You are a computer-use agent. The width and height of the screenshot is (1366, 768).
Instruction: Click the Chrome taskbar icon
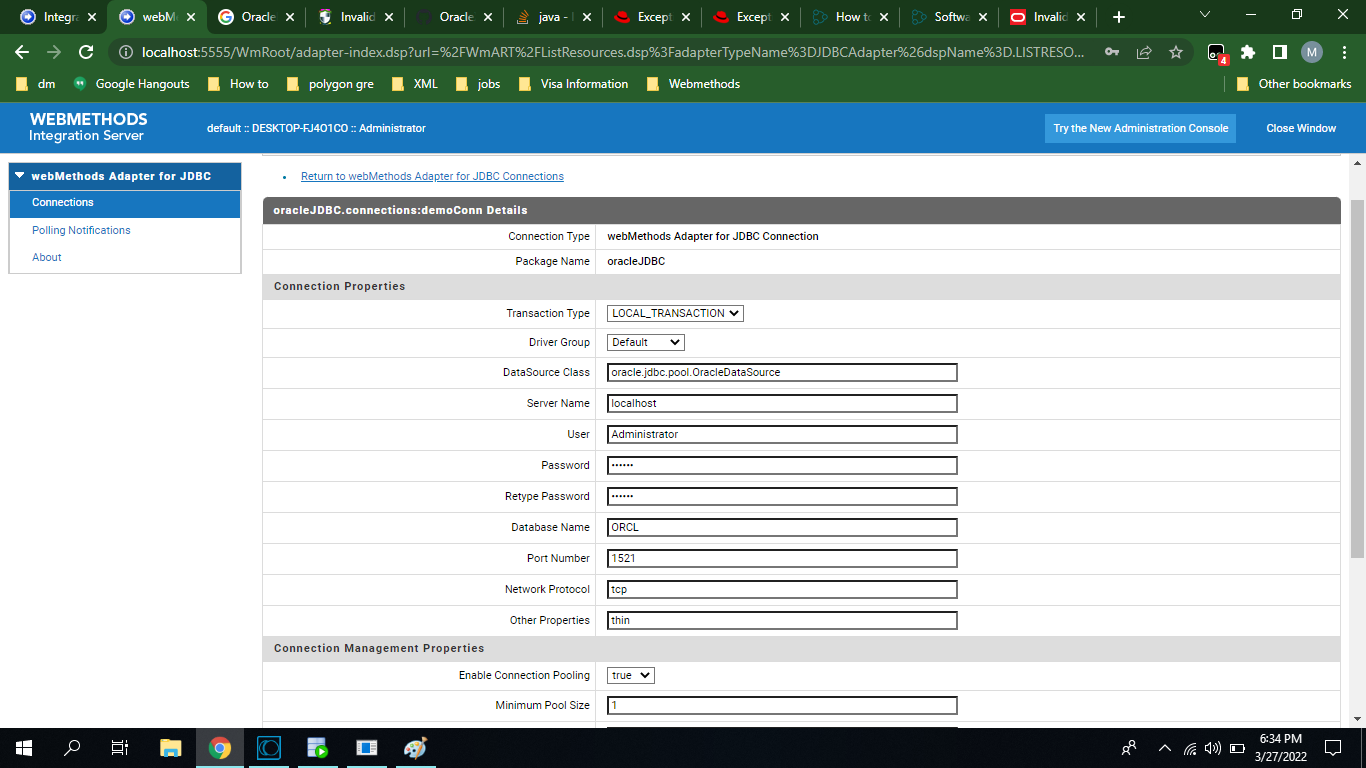coord(220,747)
